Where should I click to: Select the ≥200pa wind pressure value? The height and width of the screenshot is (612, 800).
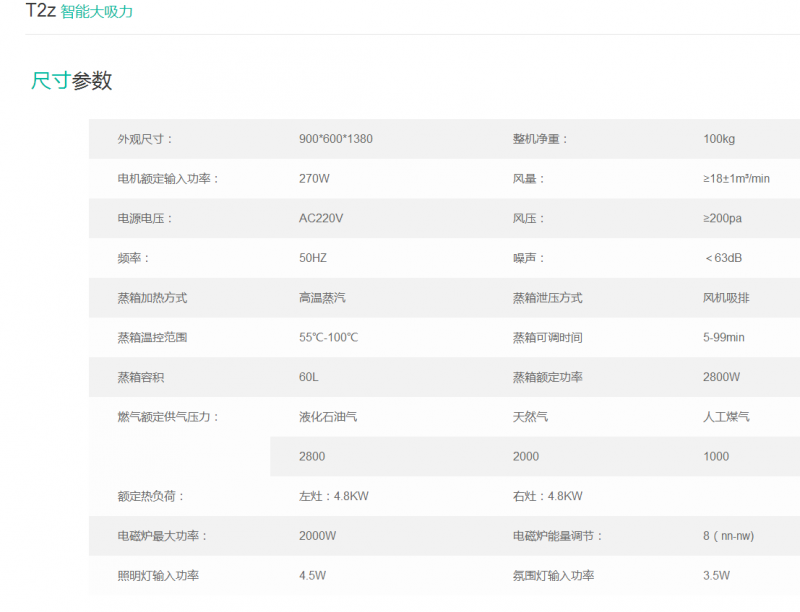coord(722,218)
